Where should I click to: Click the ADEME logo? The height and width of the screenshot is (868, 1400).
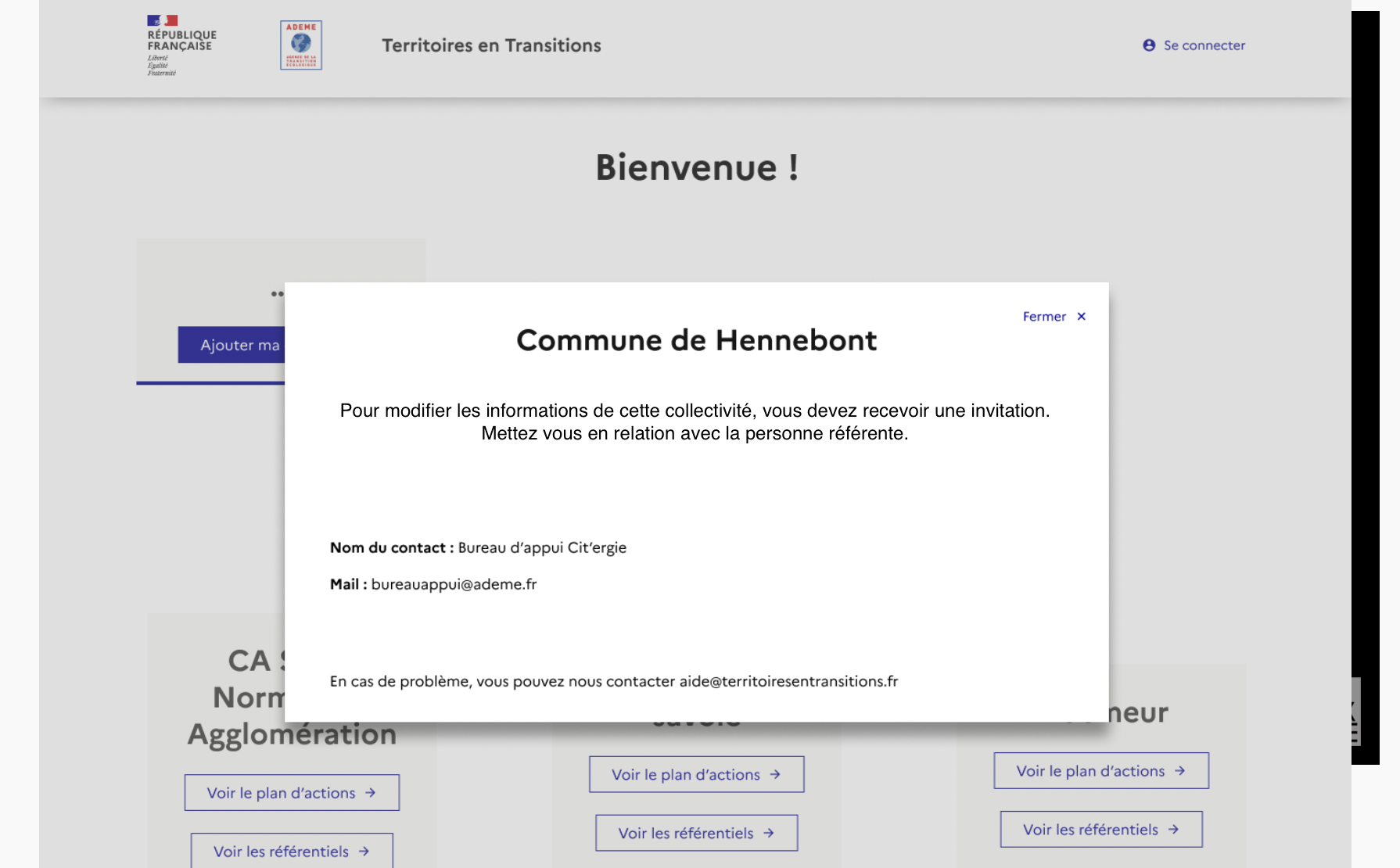(x=300, y=45)
